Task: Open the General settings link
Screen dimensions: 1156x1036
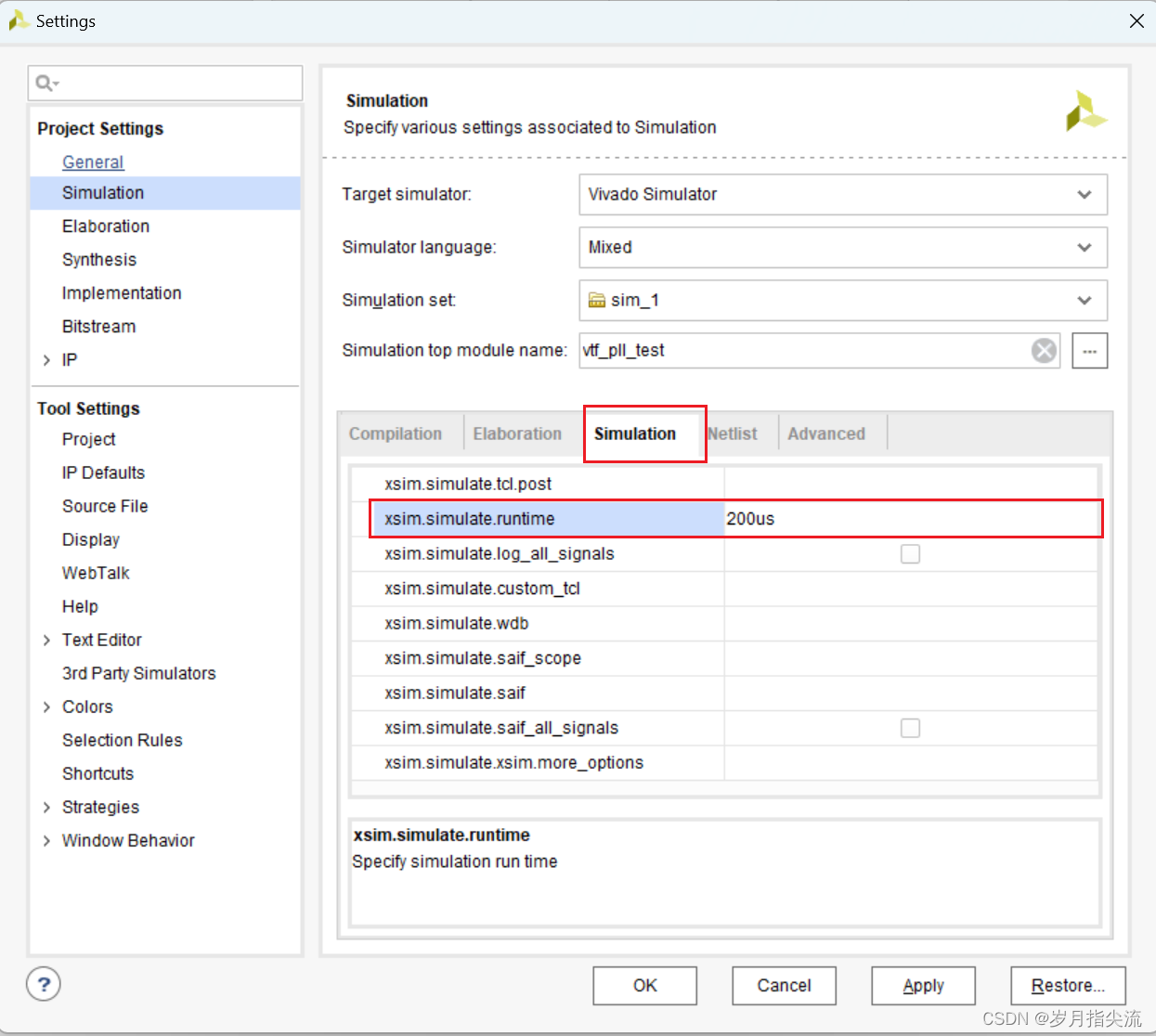Action: [x=93, y=162]
